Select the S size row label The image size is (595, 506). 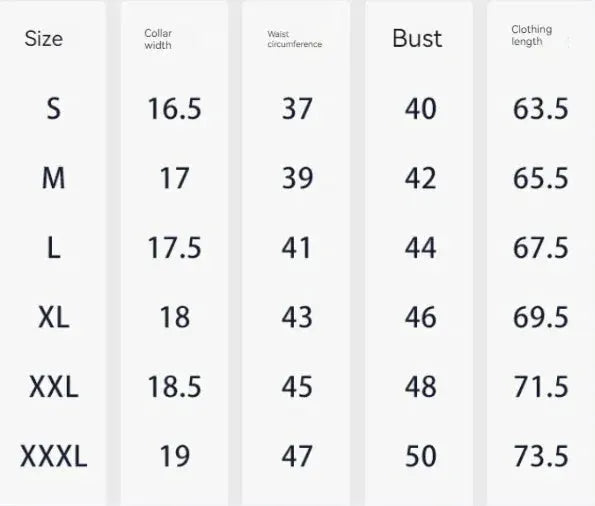click(x=54, y=109)
